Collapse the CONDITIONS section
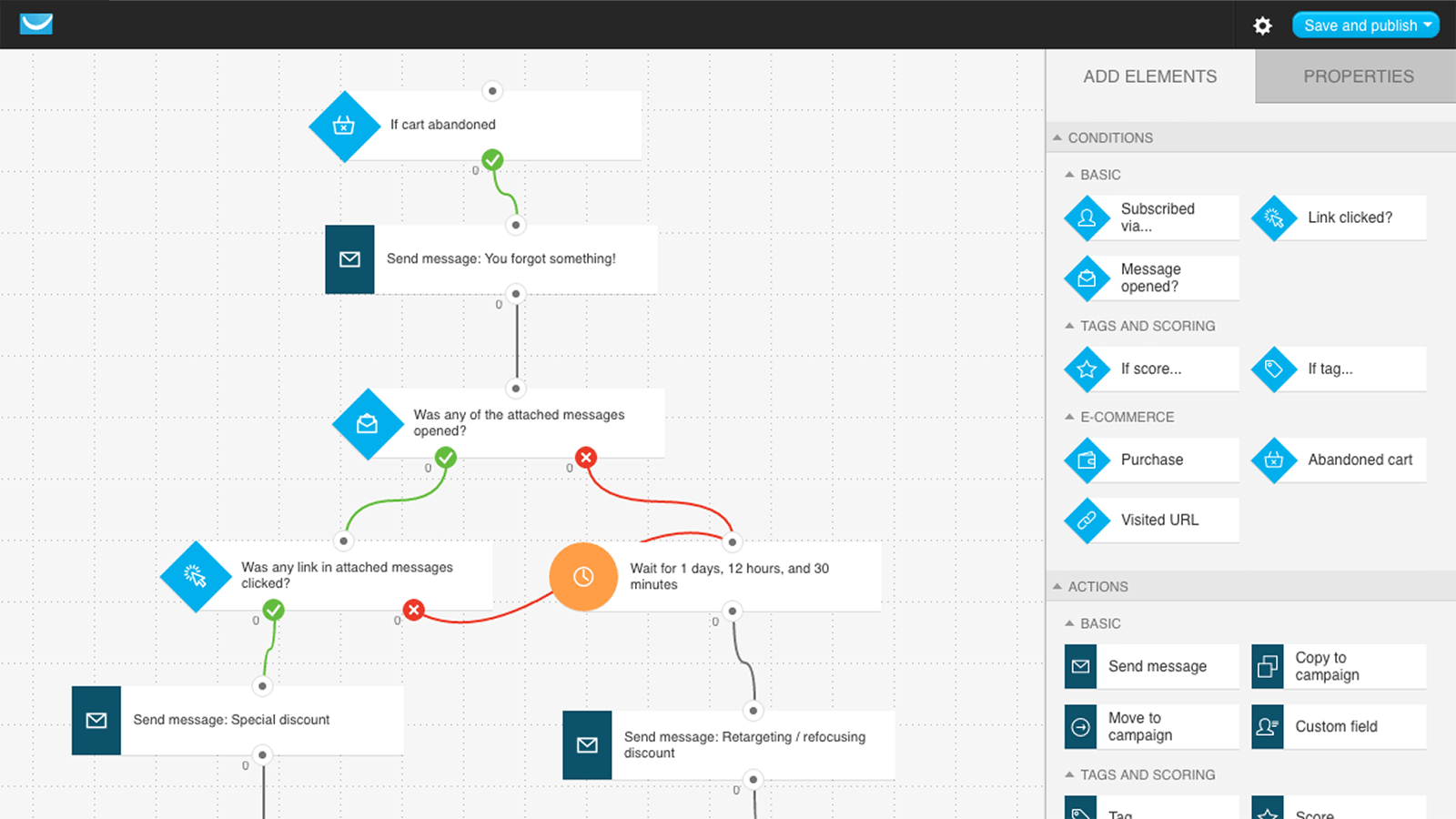The width and height of the screenshot is (1456, 819). pos(1057,137)
